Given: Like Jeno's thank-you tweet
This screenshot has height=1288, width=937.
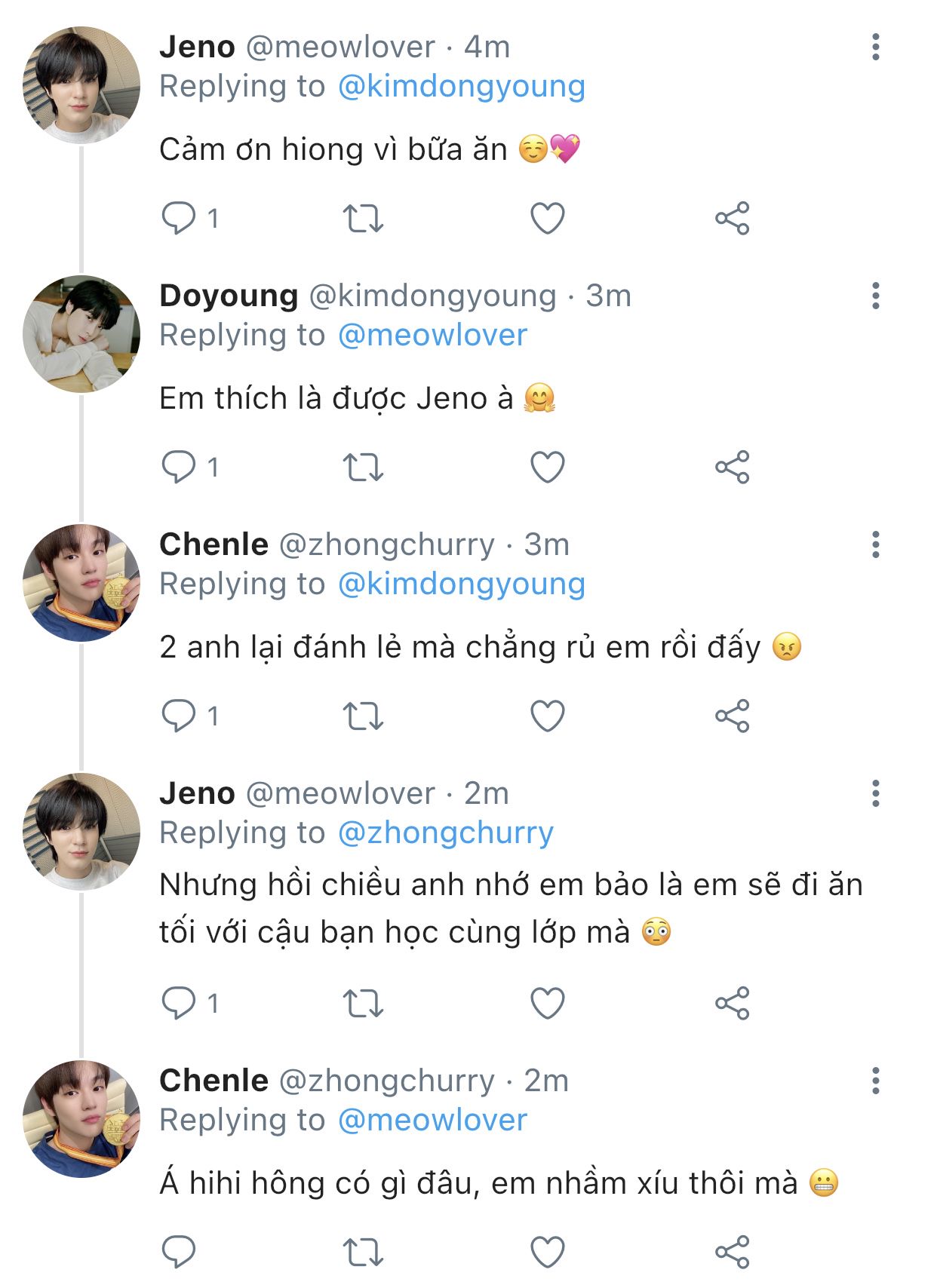Looking at the screenshot, I should (548, 219).
